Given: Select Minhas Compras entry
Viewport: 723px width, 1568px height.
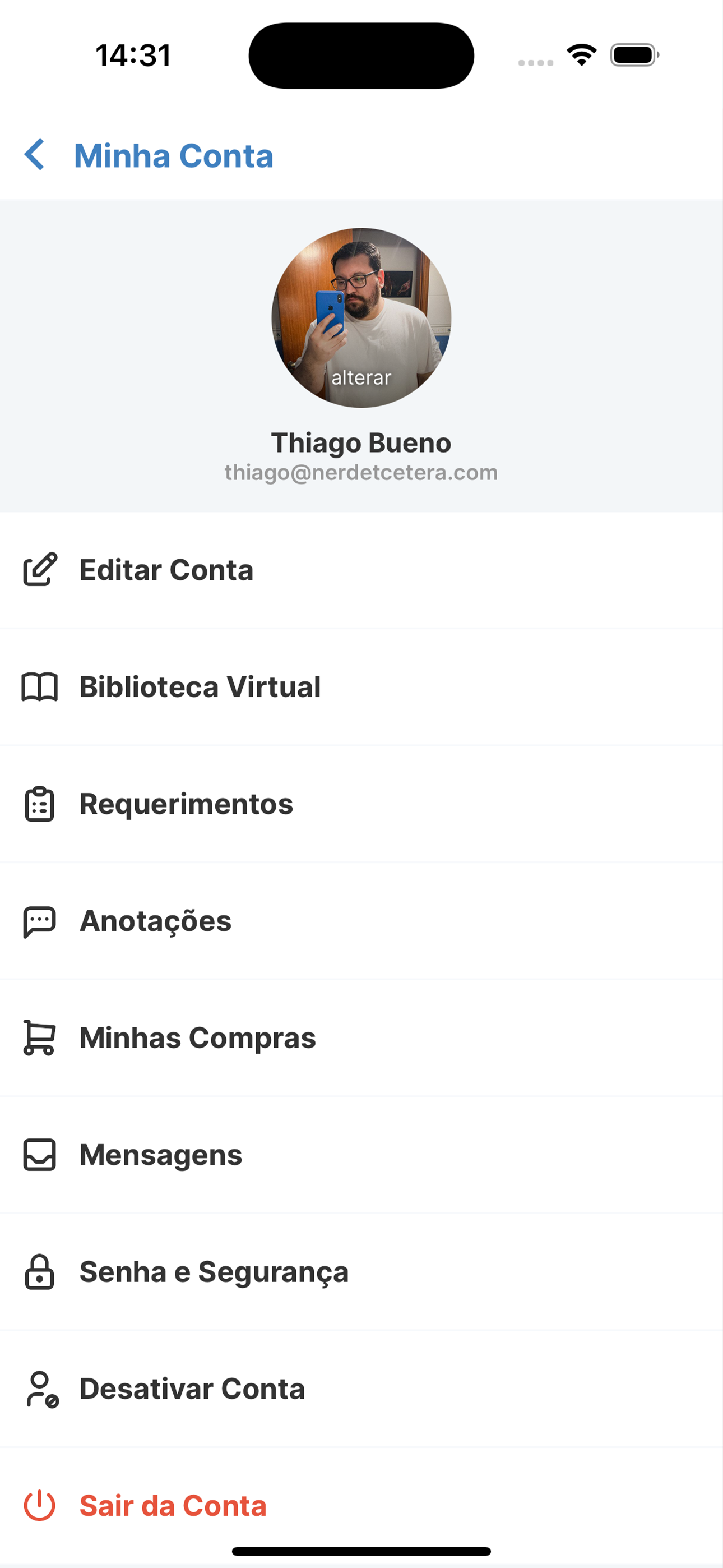Looking at the screenshot, I should pos(361,1038).
